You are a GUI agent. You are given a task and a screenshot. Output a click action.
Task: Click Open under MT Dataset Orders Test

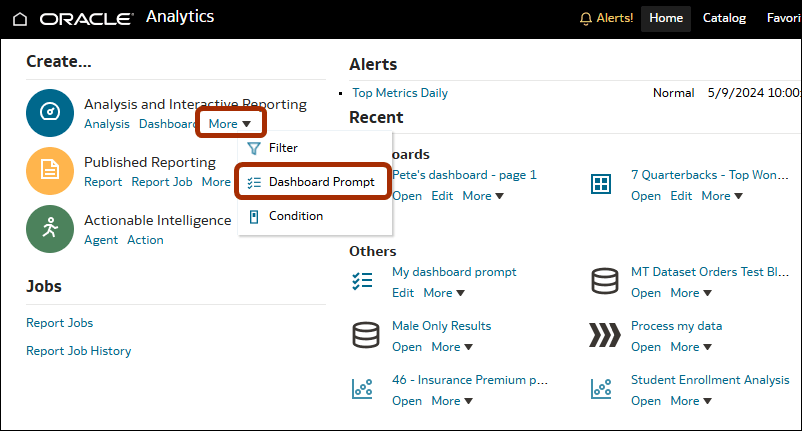(646, 293)
